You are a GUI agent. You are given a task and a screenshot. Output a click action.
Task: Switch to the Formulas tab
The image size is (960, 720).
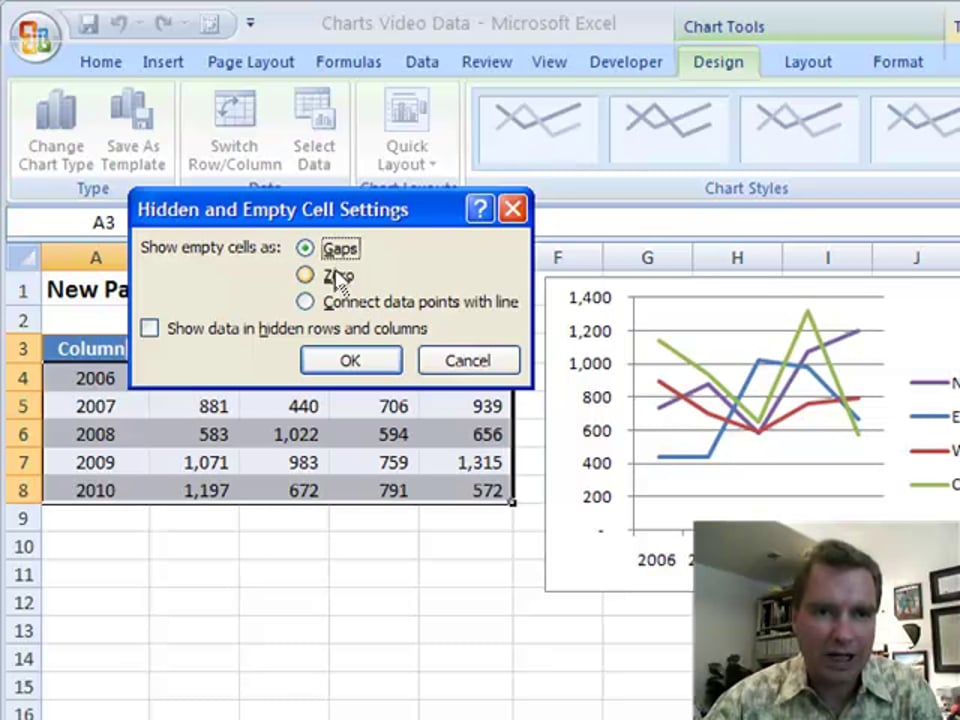(x=348, y=62)
